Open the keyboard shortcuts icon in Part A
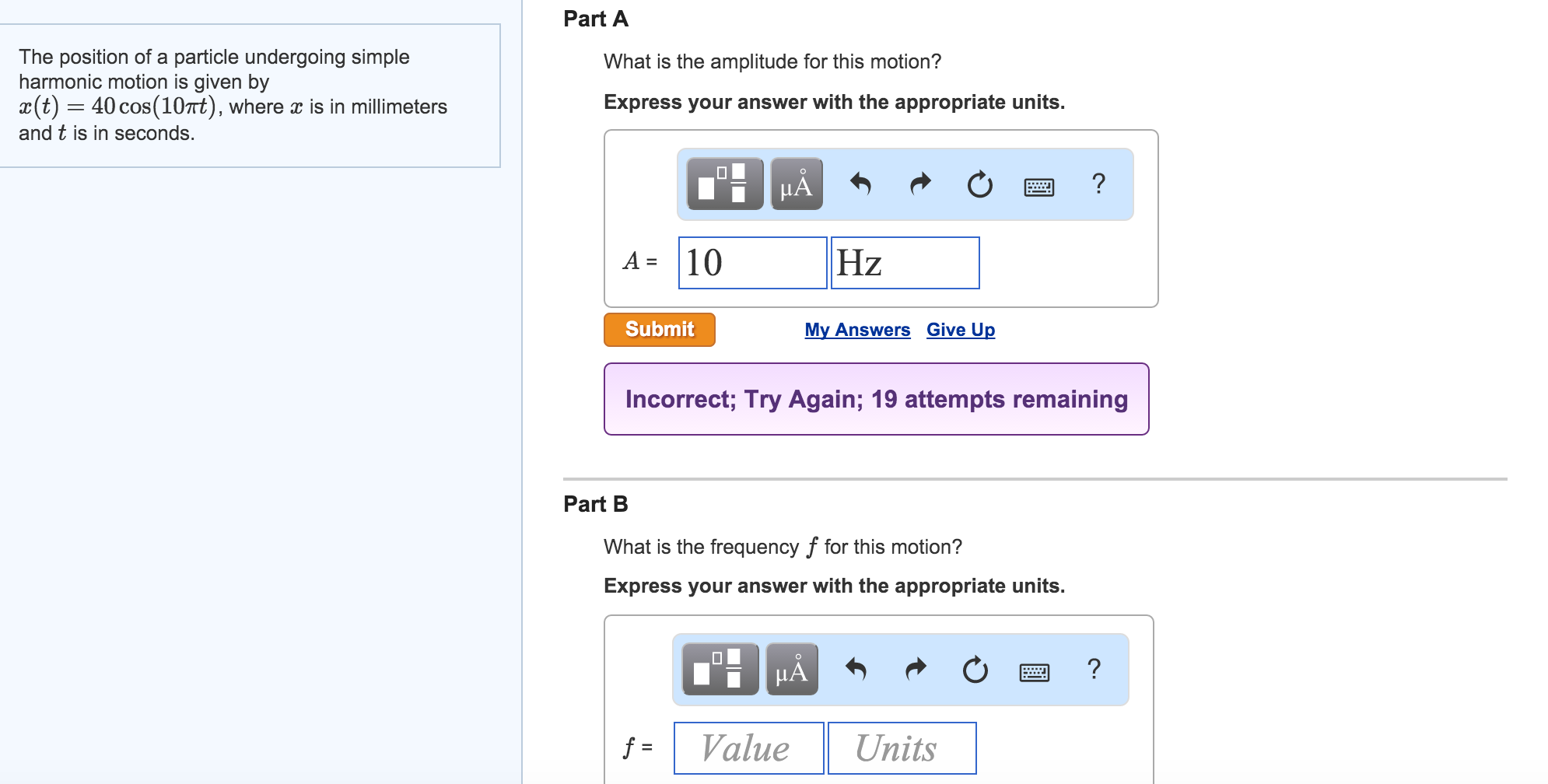The width and height of the screenshot is (1548, 784). [1039, 187]
